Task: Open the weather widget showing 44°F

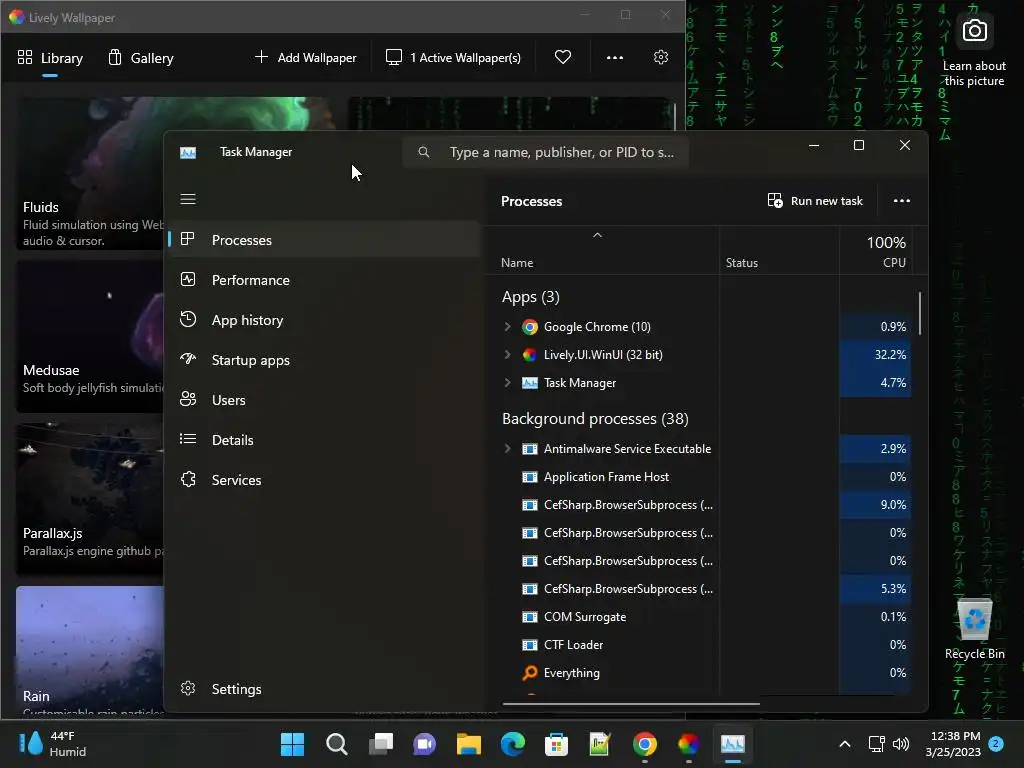Action: [x=54, y=744]
